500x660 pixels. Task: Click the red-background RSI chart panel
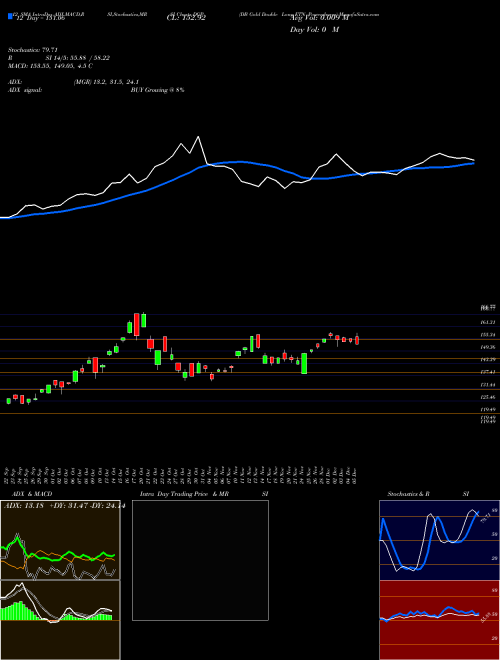pos(439,620)
